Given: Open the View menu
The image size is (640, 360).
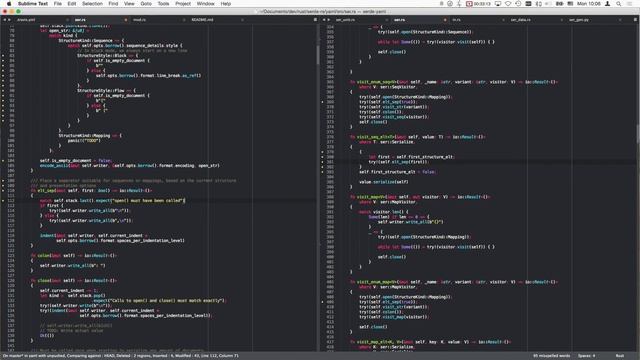Looking at the screenshot, I should click(129, 4).
